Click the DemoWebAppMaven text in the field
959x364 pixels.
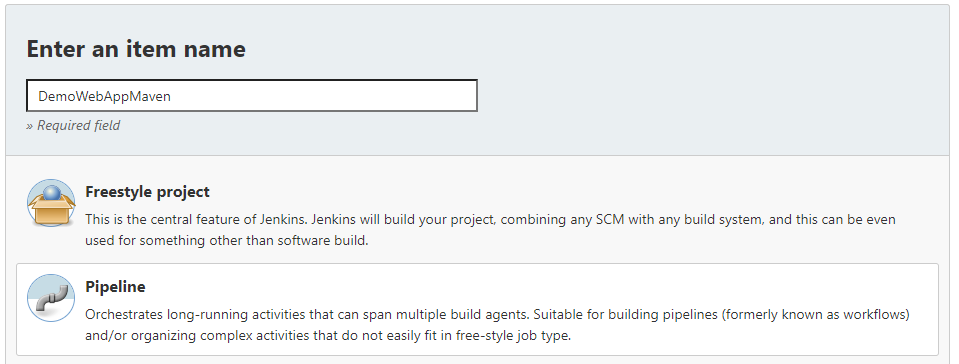tap(104, 96)
